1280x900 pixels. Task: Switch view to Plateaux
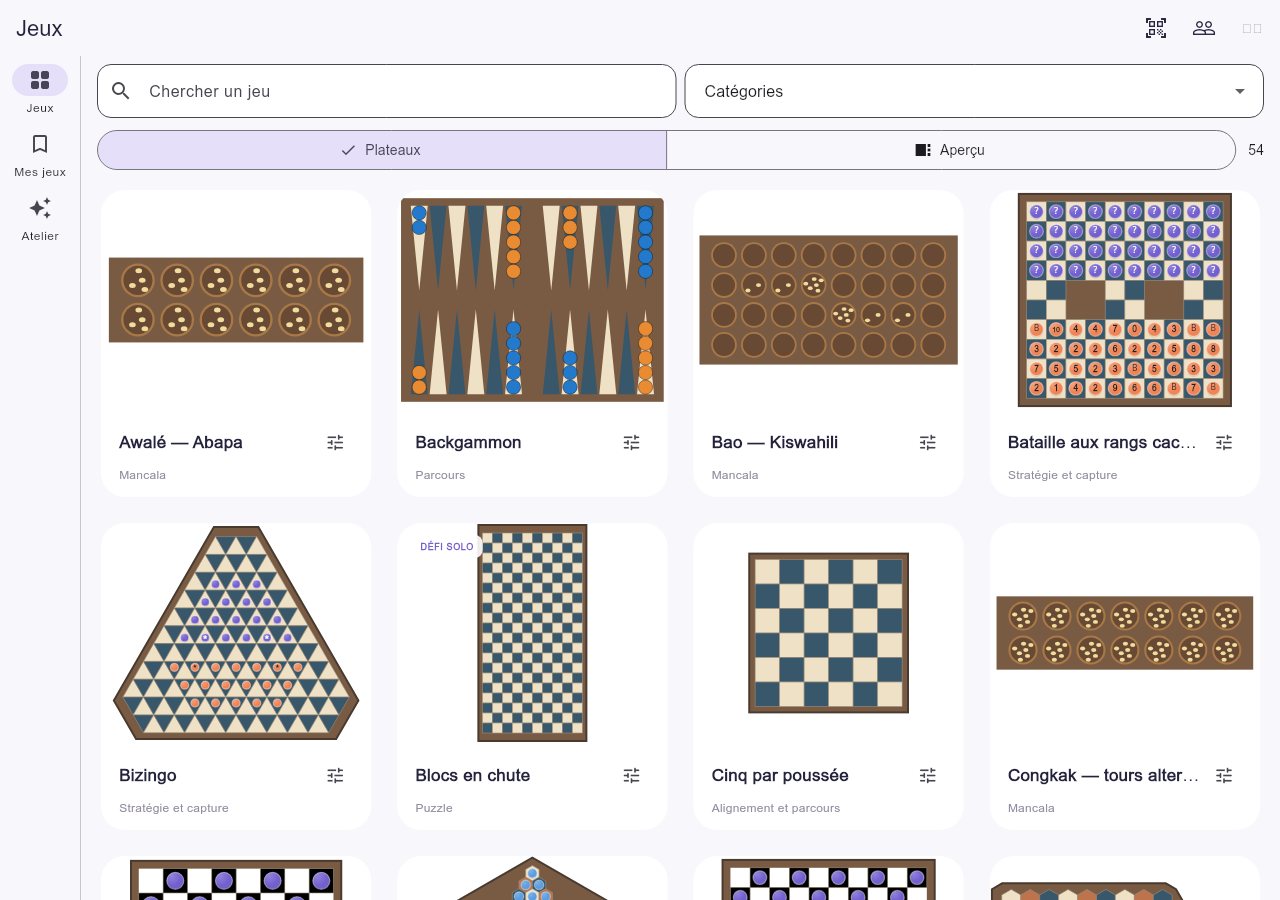pyautogui.click(x=382, y=150)
